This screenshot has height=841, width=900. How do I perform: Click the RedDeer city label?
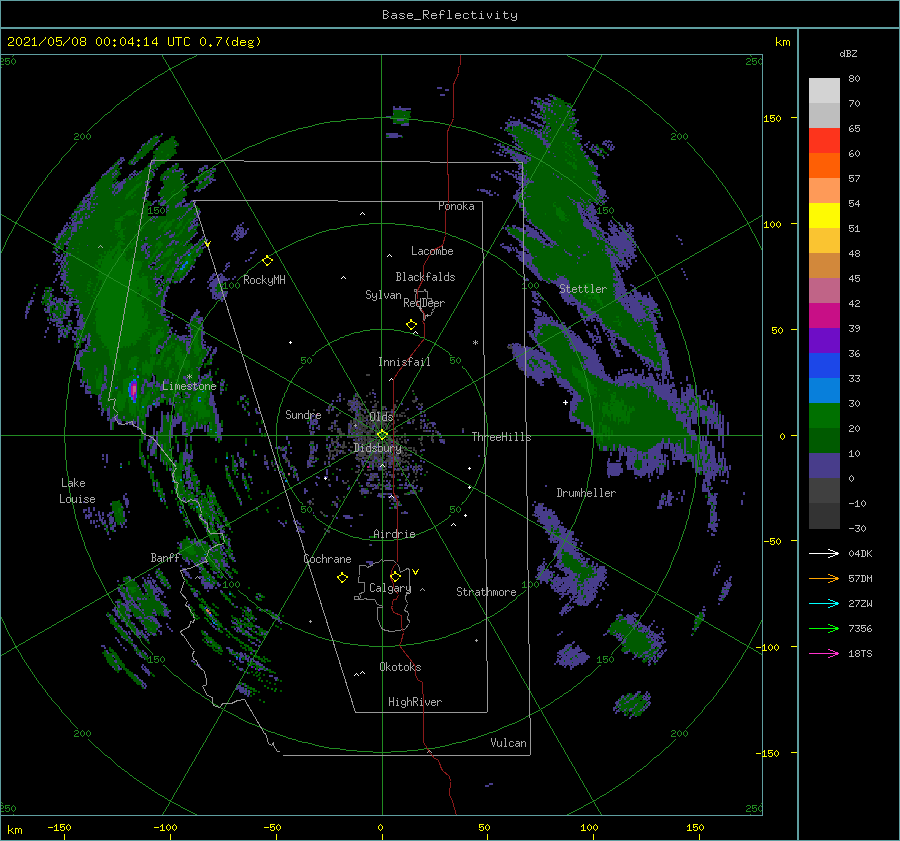[424, 303]
